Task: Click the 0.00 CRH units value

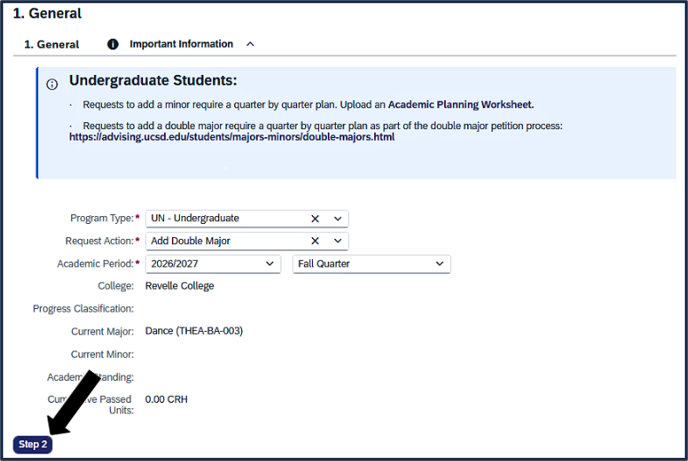Action: (x=166, y=400)
